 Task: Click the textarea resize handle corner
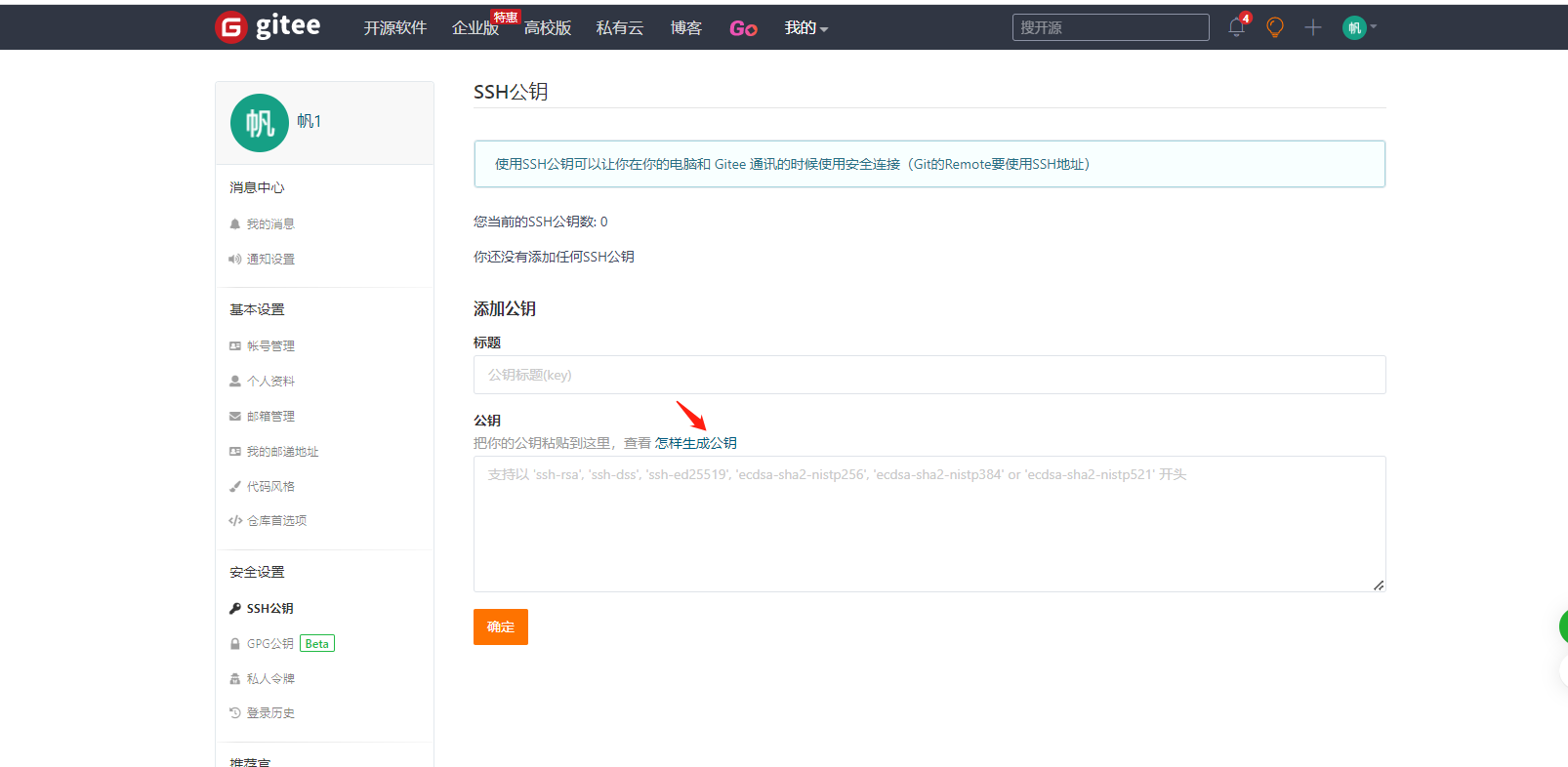point(1379,585)
